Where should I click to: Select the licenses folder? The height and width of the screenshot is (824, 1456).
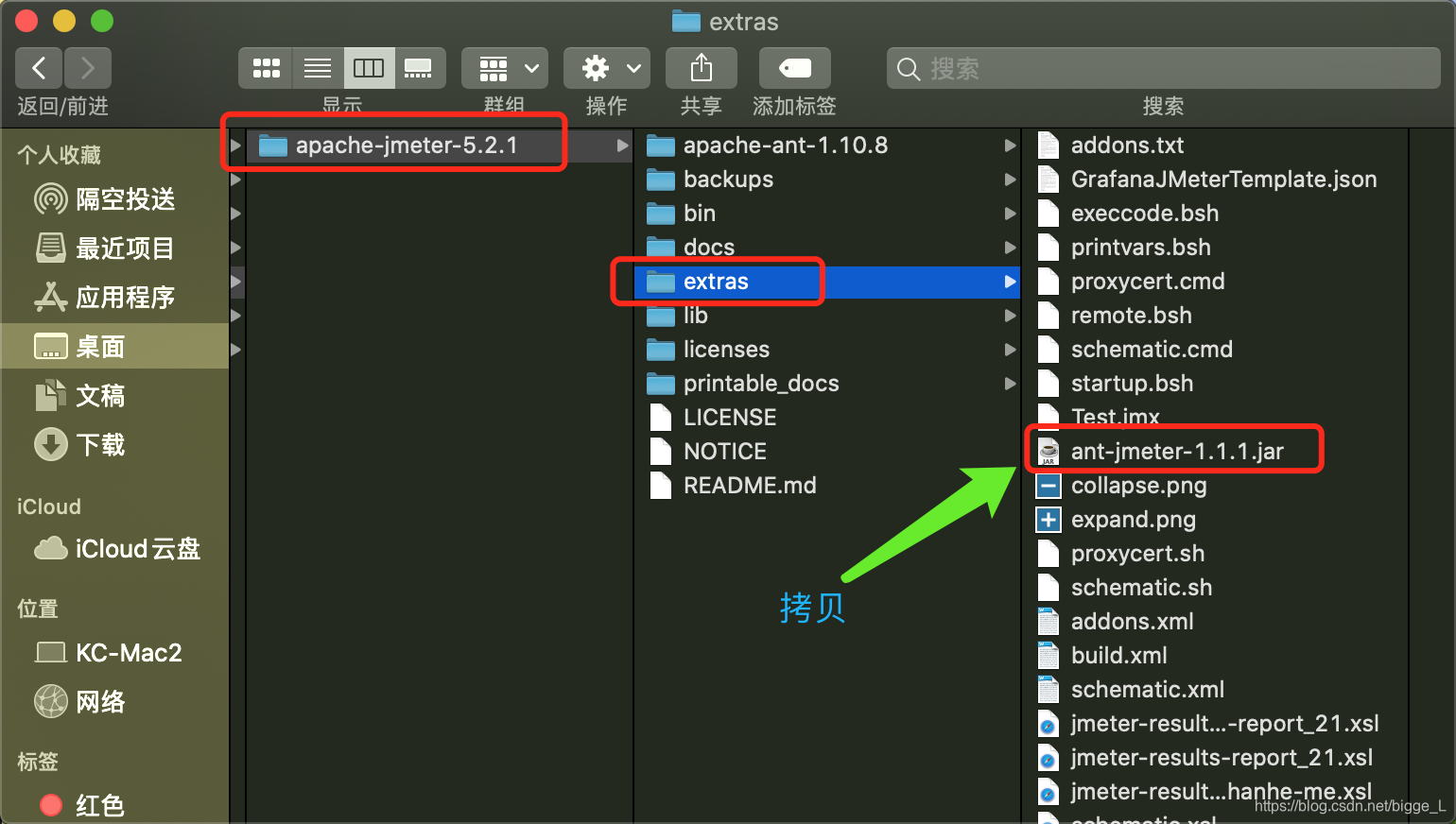tap(827, 350)
